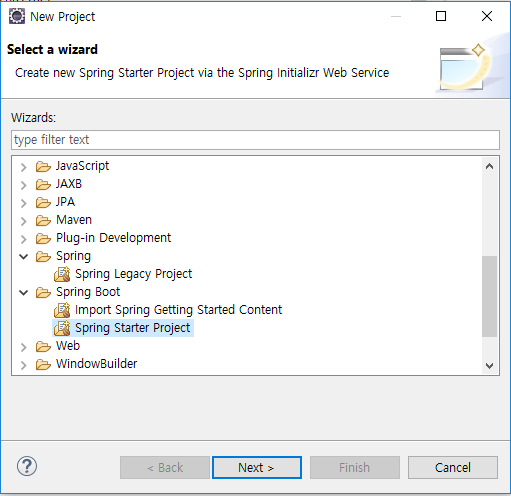511x496 pixels.
Task: Click the Plug-in Development folder icon
Action: click(43, 238)
